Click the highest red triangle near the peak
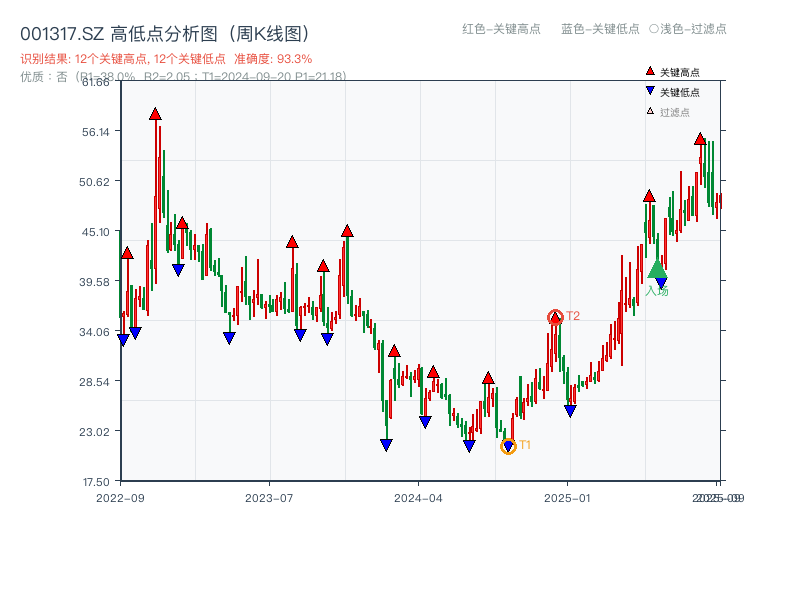800x600 pixels. (156, 115)
